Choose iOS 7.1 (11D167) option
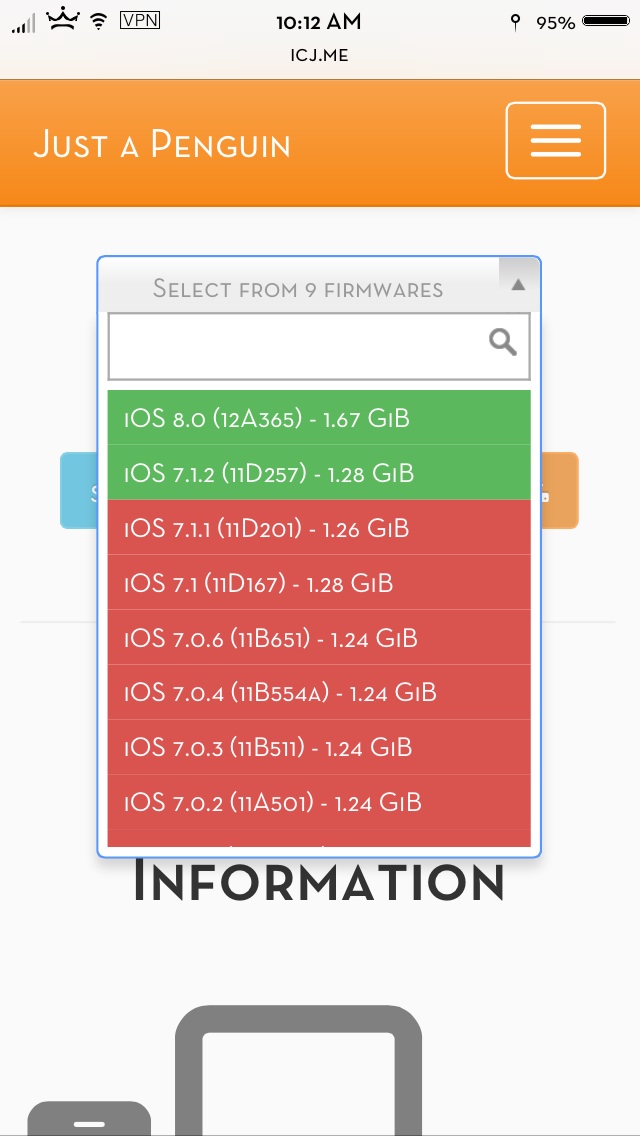The width and height of the screenshot is (640, 1136). [x=319, y=582]
